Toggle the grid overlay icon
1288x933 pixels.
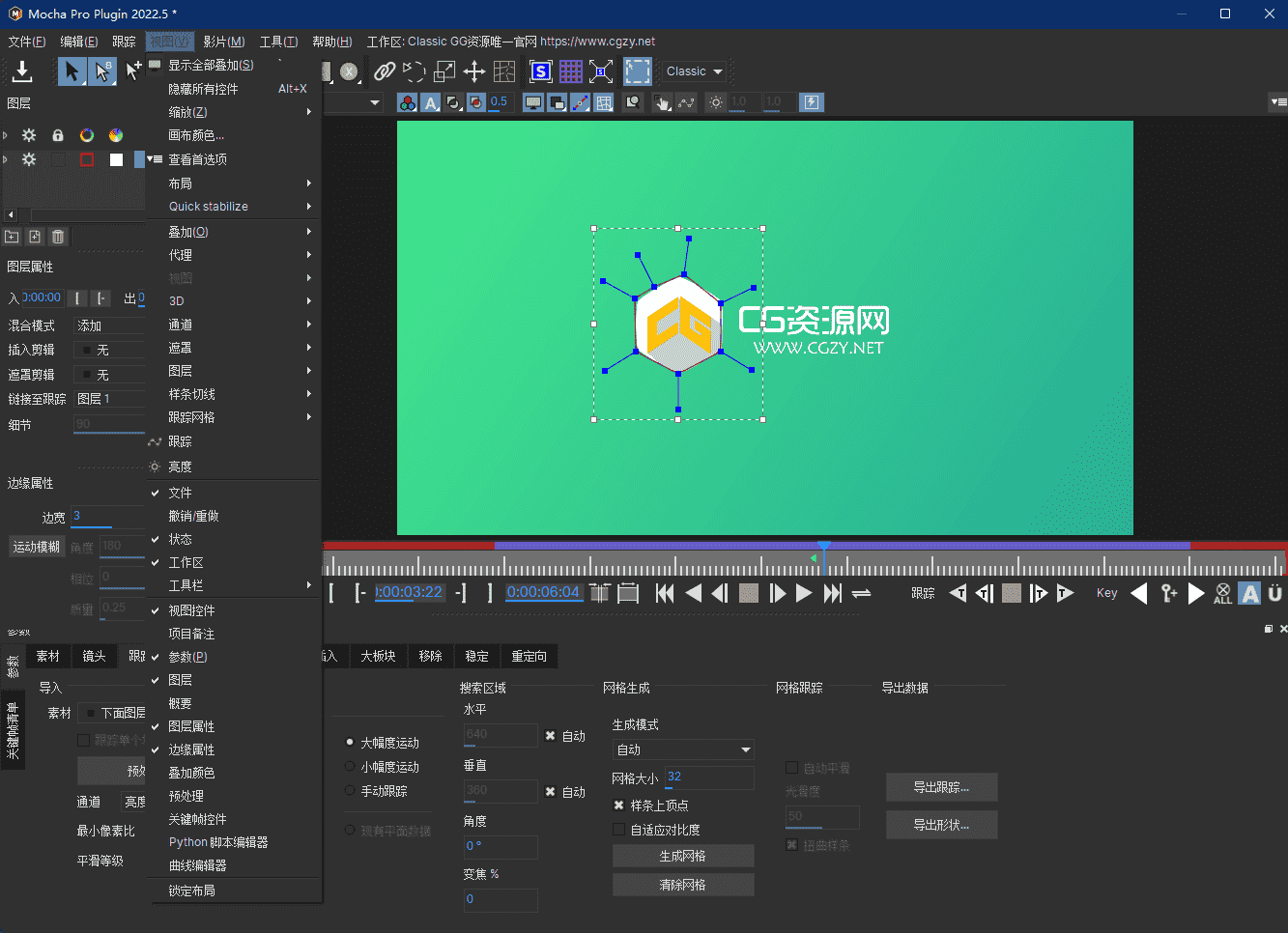click(571, 71)
